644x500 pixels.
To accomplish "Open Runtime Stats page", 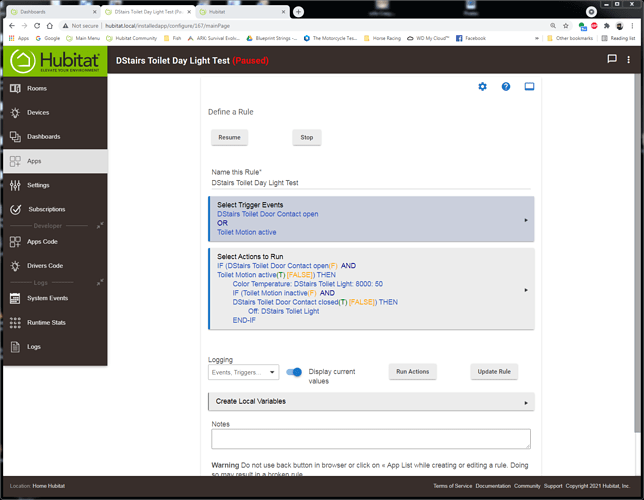I will coord(55,323).
